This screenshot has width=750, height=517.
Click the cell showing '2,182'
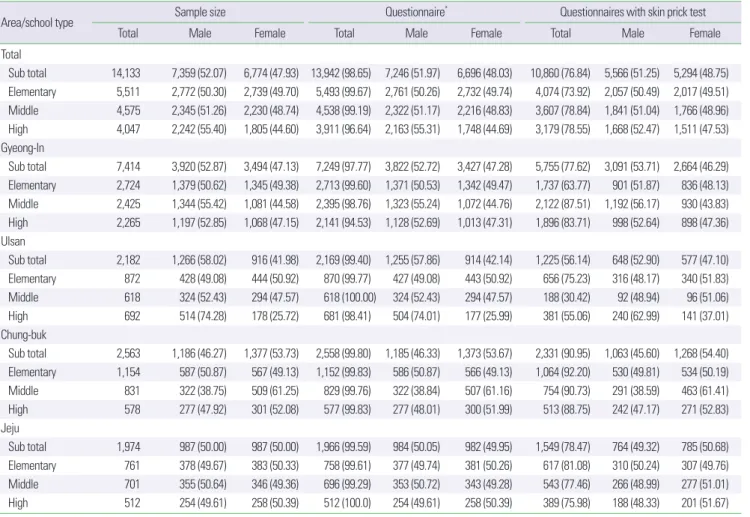coord(128,260)
